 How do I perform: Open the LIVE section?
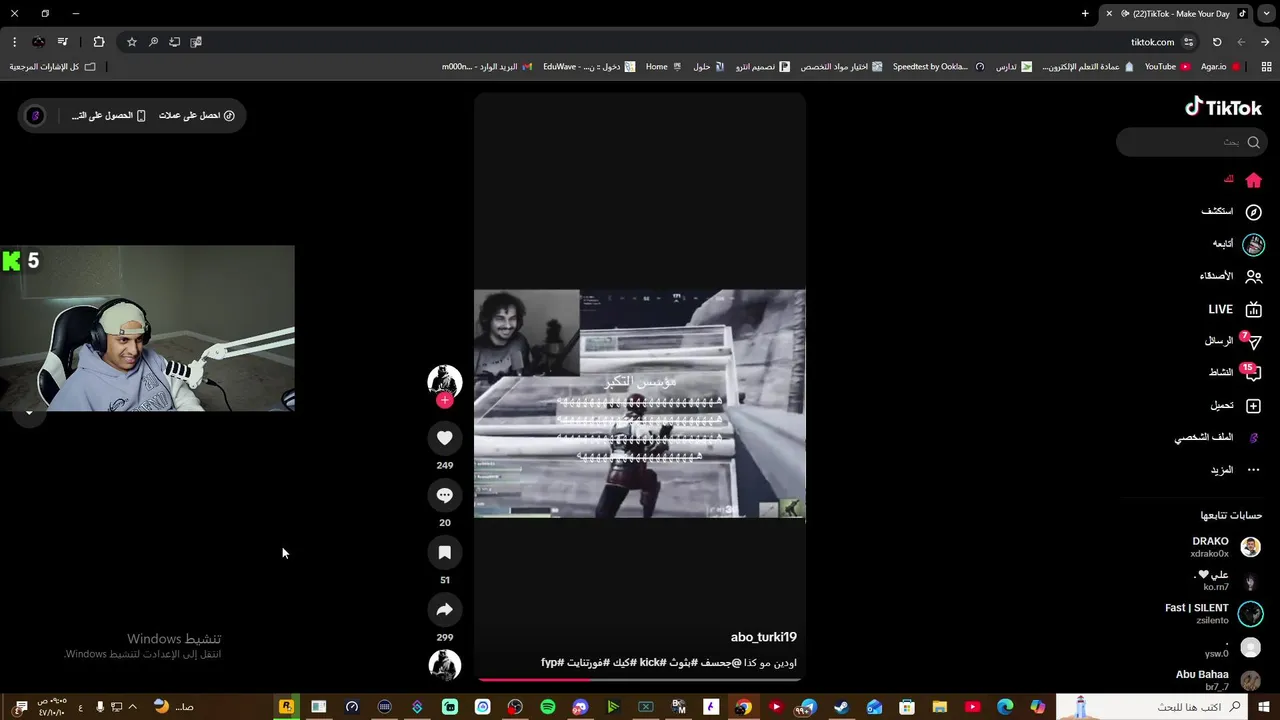coord(1235,309)
